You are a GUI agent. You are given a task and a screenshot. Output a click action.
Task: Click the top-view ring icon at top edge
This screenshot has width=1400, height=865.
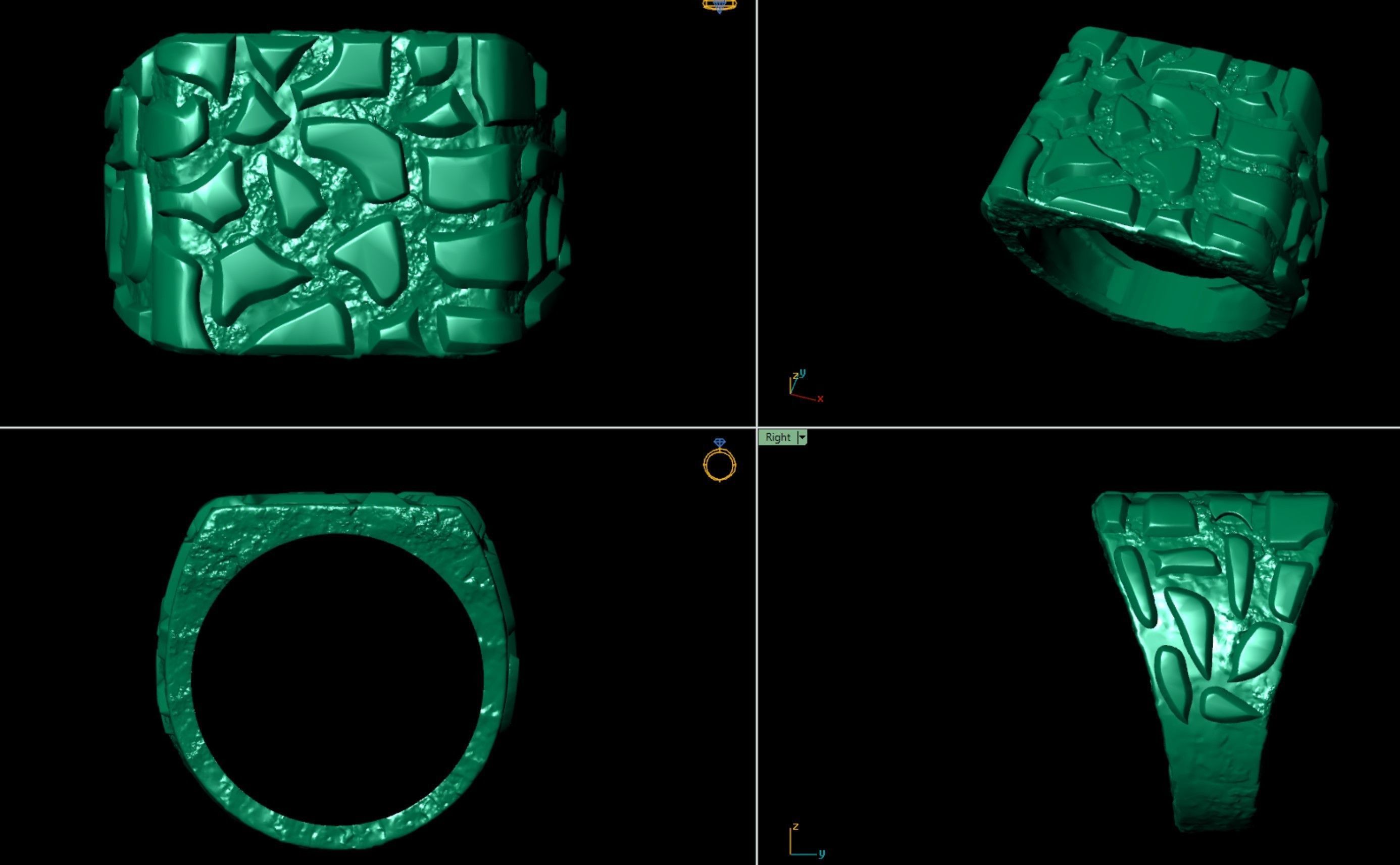(719, 6)
